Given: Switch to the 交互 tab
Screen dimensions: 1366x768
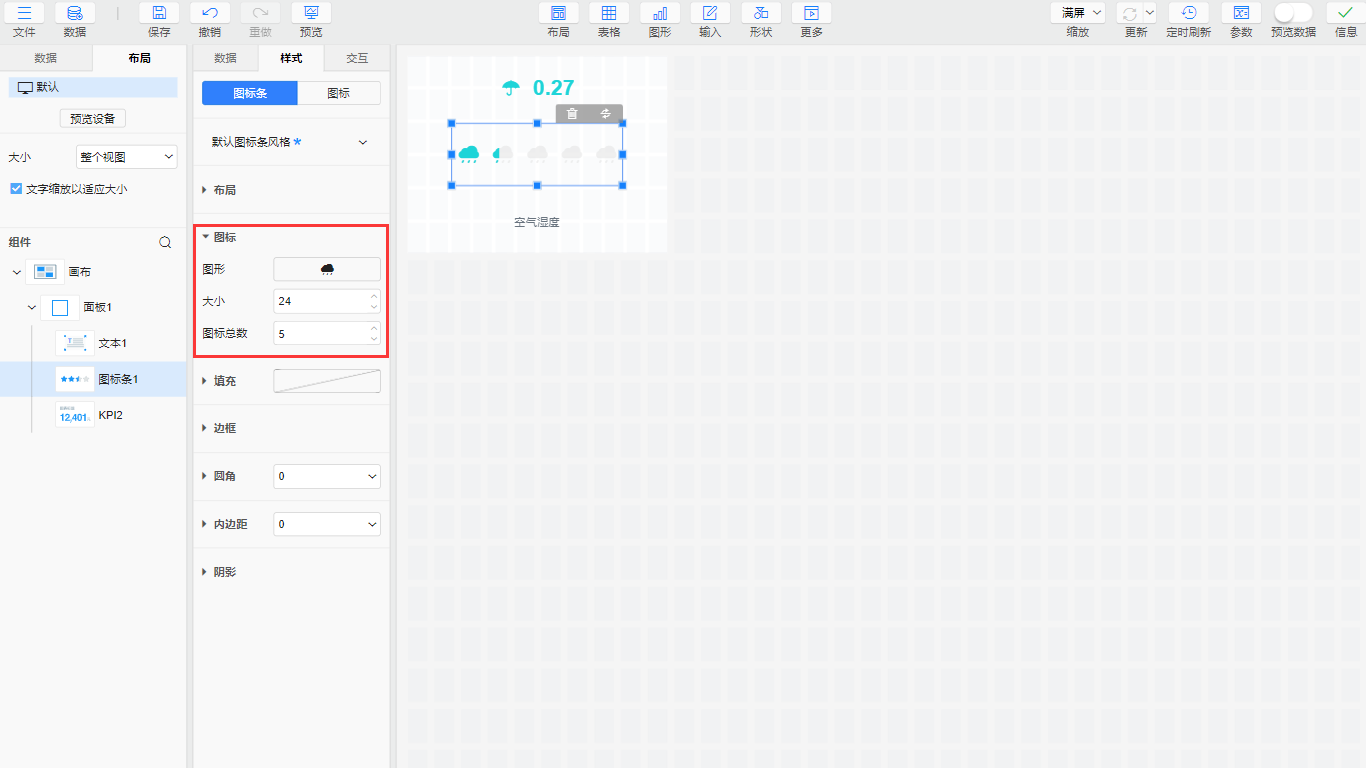Looking at the screenshot, I should 357,58.
